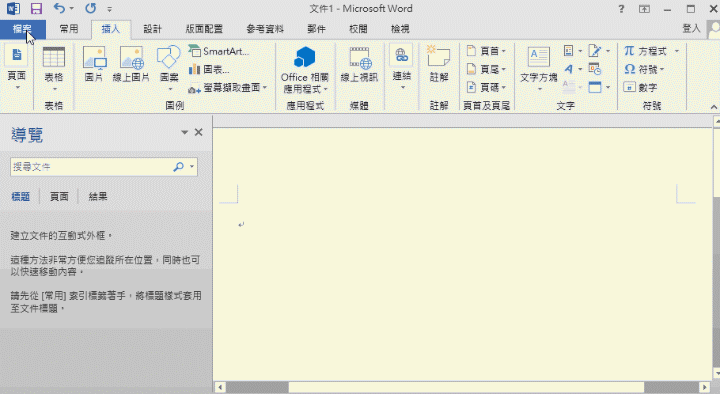Show the 結果 search results view
The image size is (720, 394).
pos(98,197)
